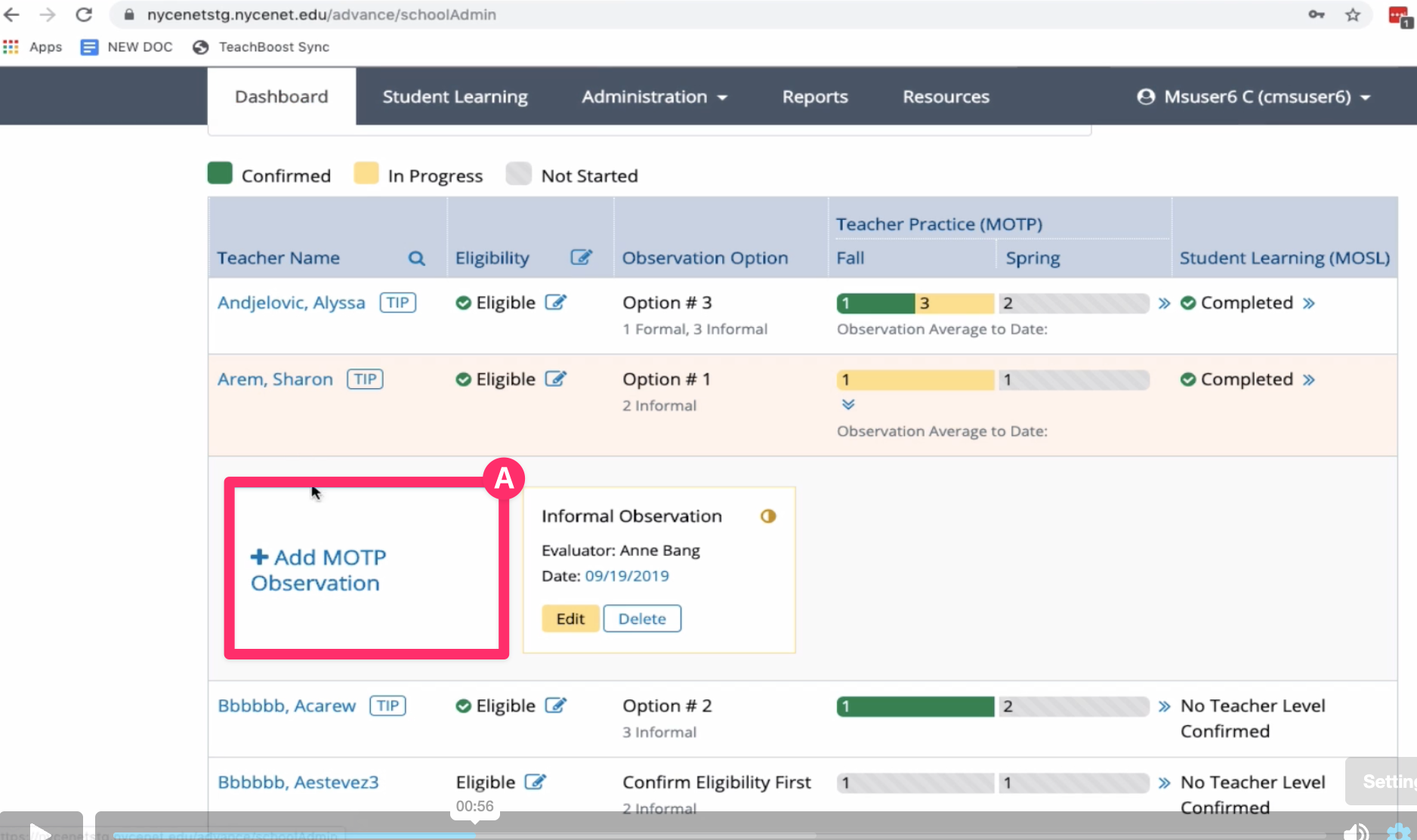Image resolution: width=1417 pixels, height=840 pixels.
Task: Reload the page with the refresh icon
Action: click(84, 14)
